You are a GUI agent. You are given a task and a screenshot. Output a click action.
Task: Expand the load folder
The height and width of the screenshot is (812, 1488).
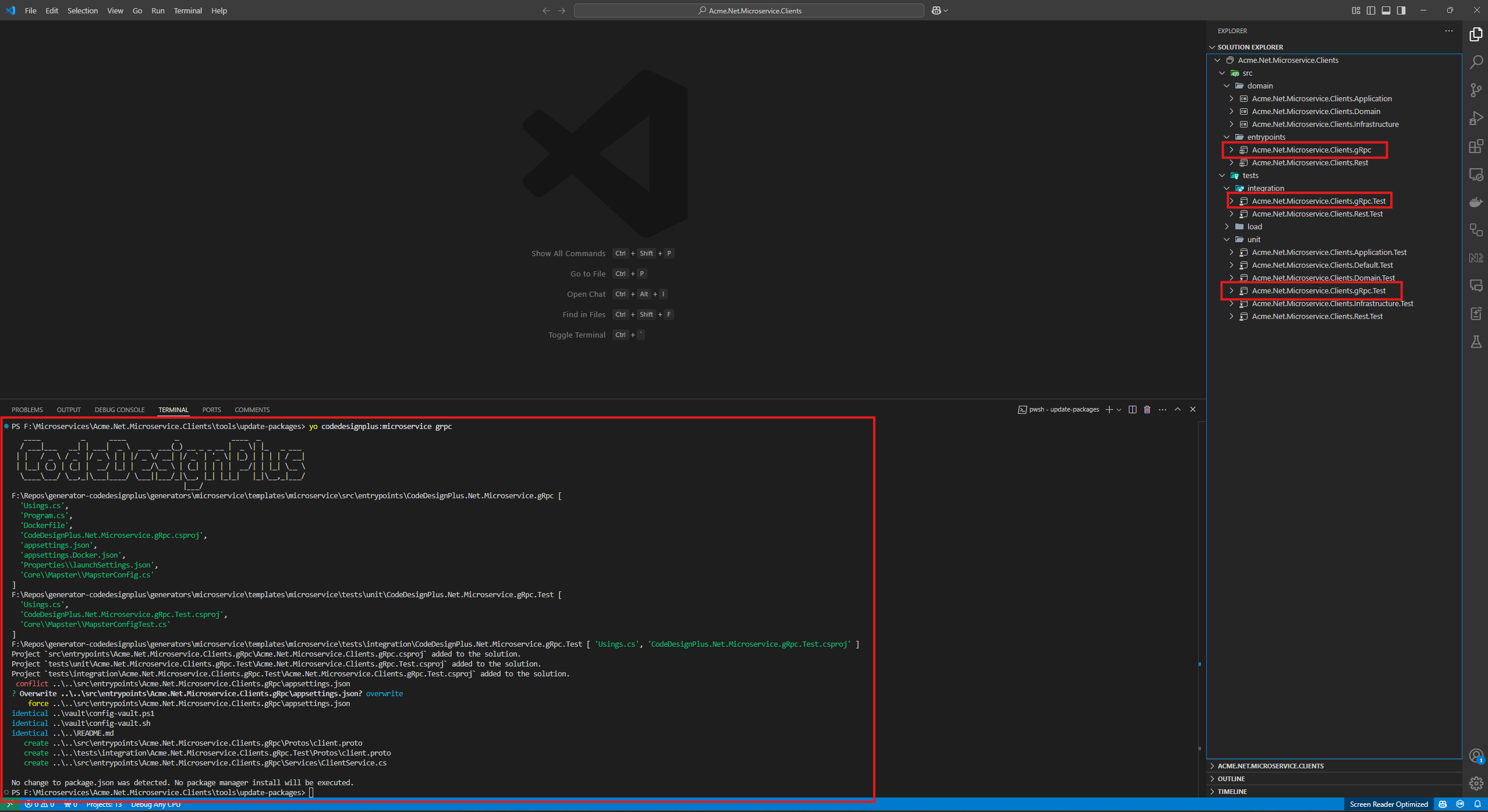pos(1227,226)
